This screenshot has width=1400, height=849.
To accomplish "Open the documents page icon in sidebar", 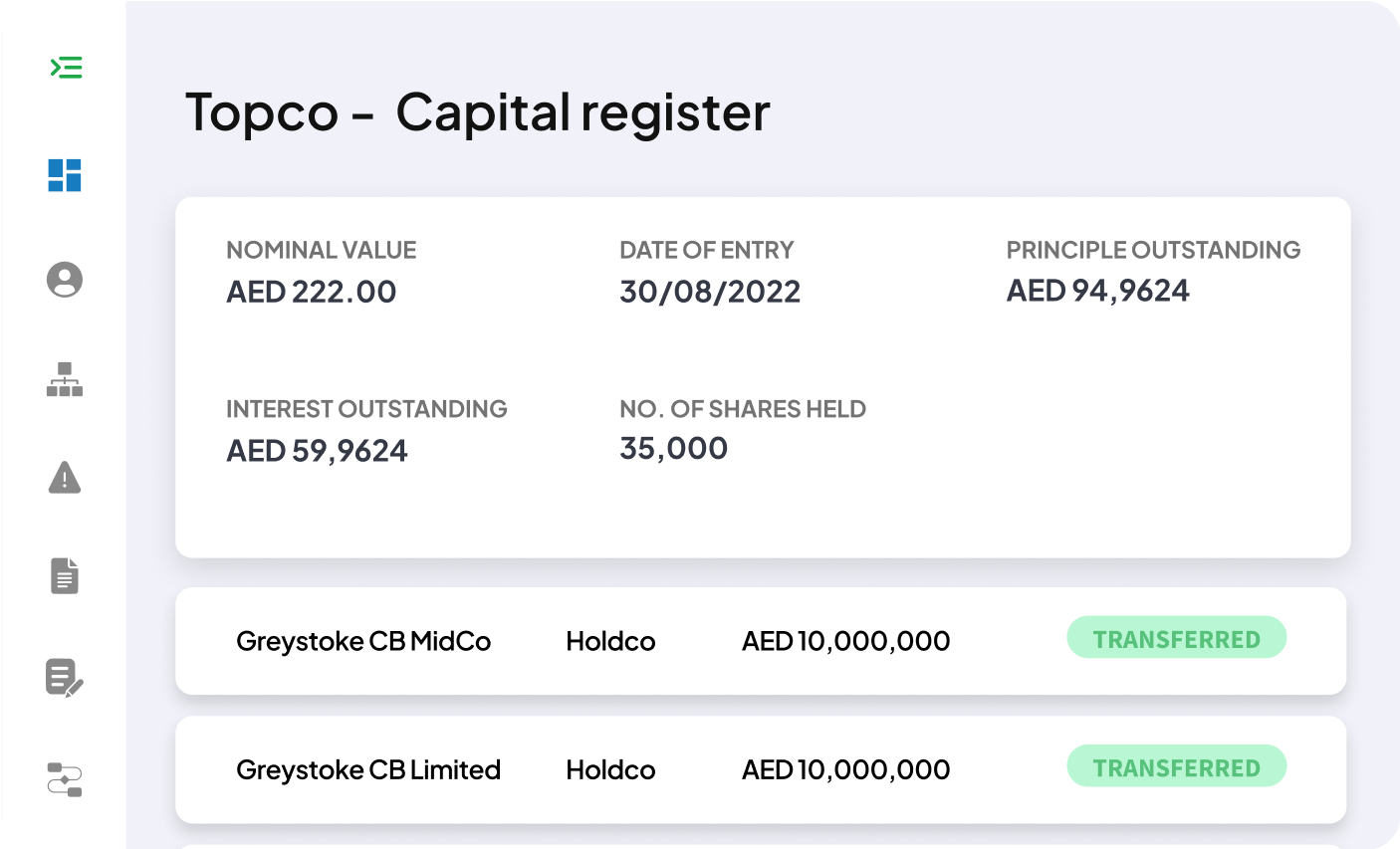I will pos(65,576).
